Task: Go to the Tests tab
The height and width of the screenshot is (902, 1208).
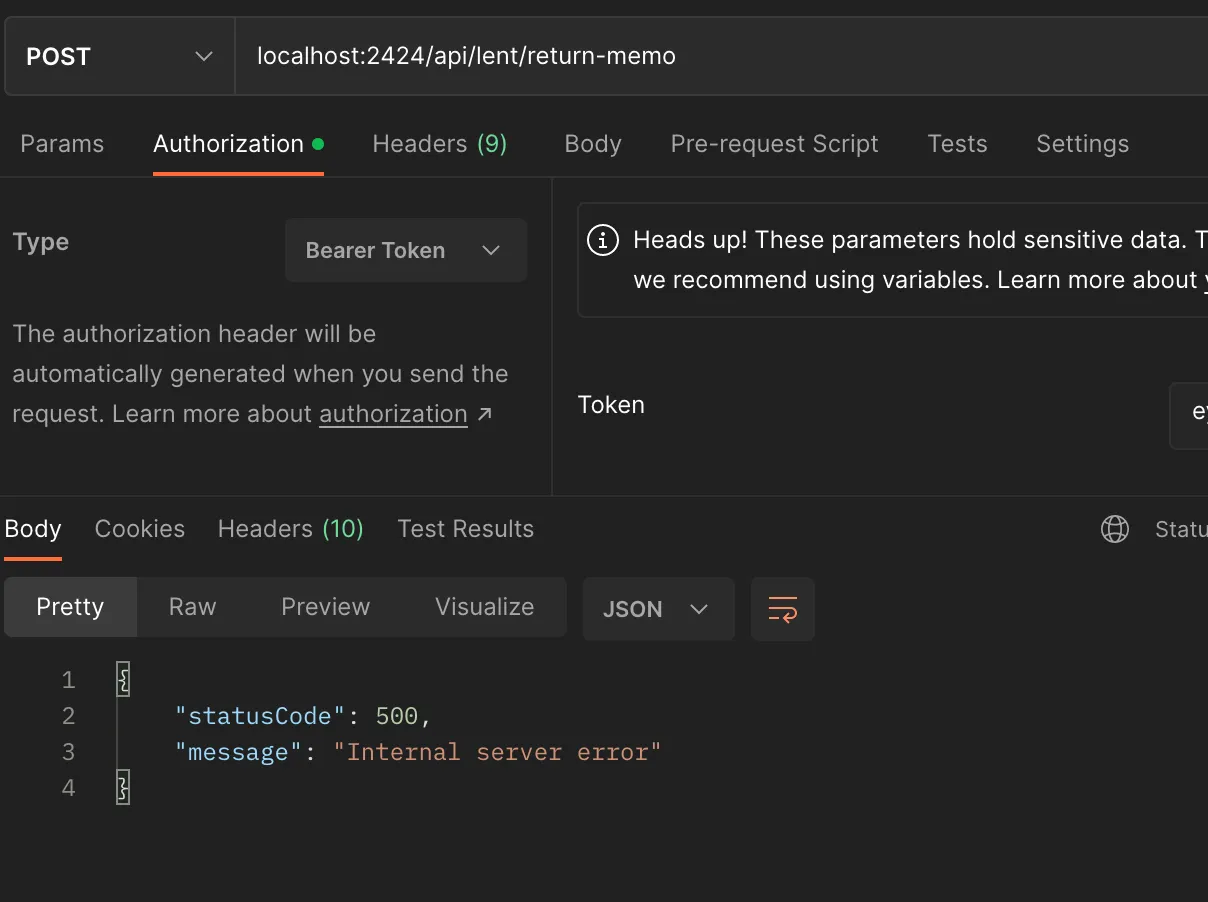Action: click(957, 144)
